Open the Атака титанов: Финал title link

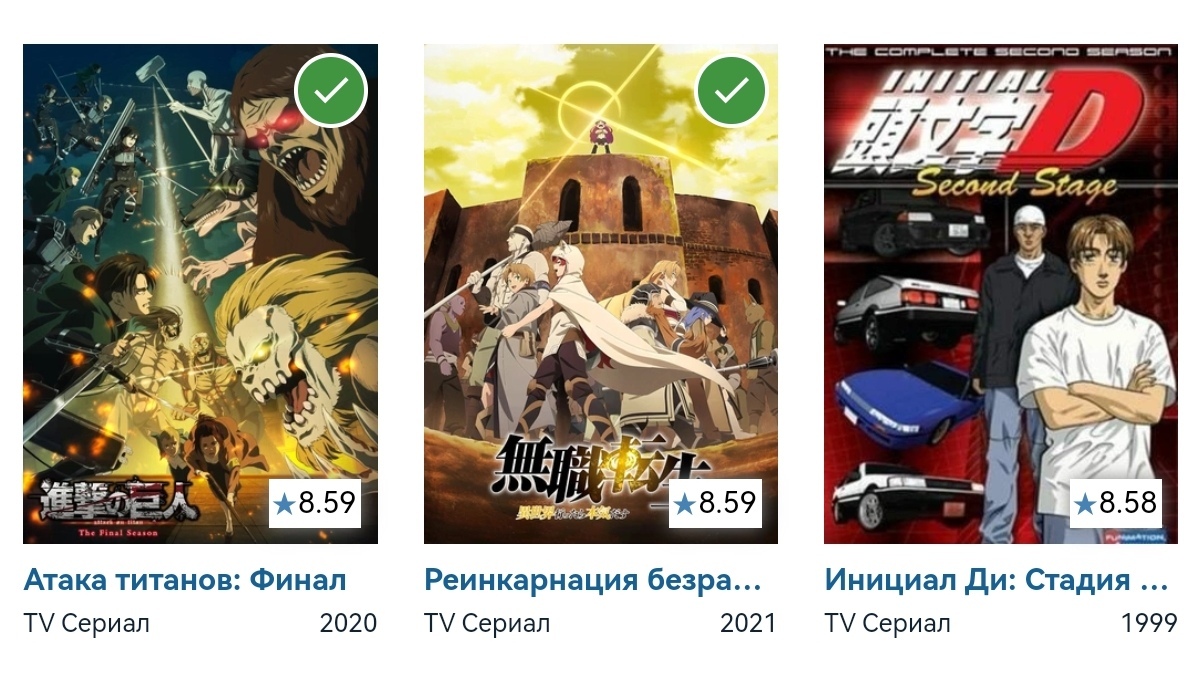coord(185,580)
